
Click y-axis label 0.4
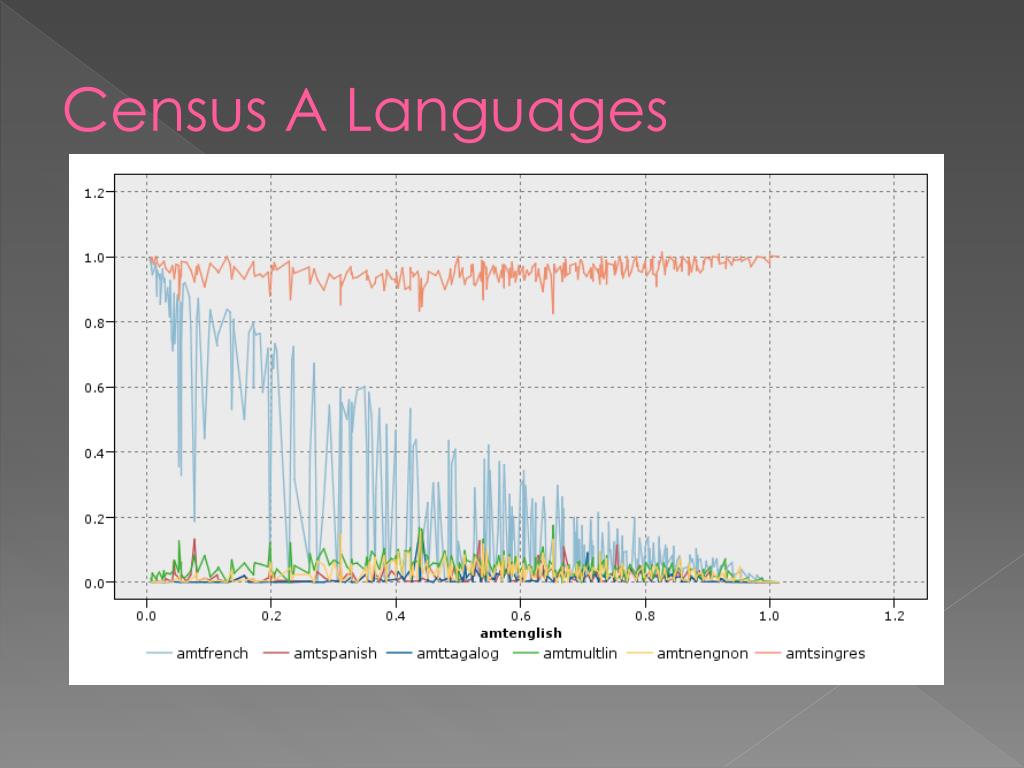[94, 453]
